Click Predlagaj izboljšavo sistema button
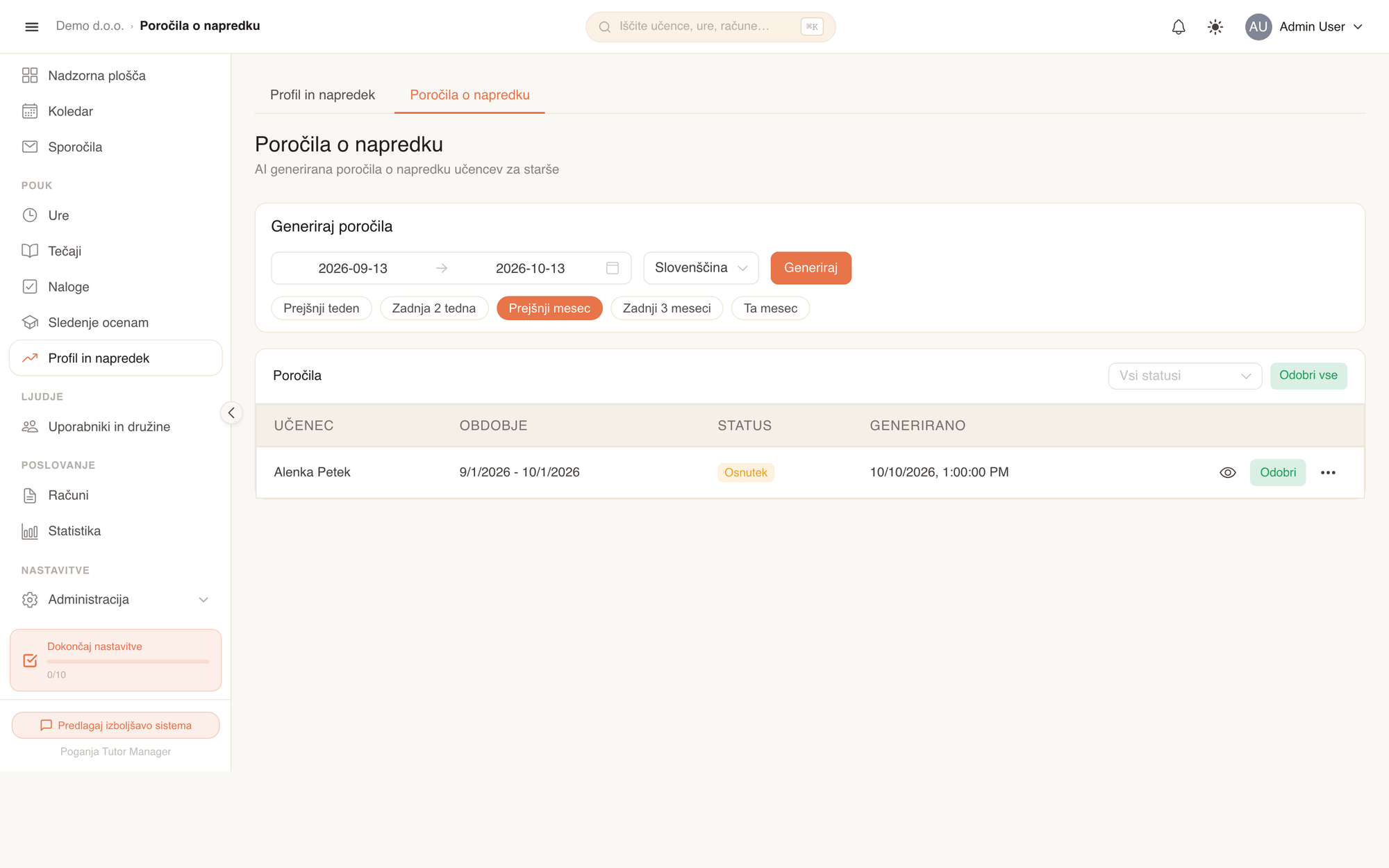 [x=115, y=726]
